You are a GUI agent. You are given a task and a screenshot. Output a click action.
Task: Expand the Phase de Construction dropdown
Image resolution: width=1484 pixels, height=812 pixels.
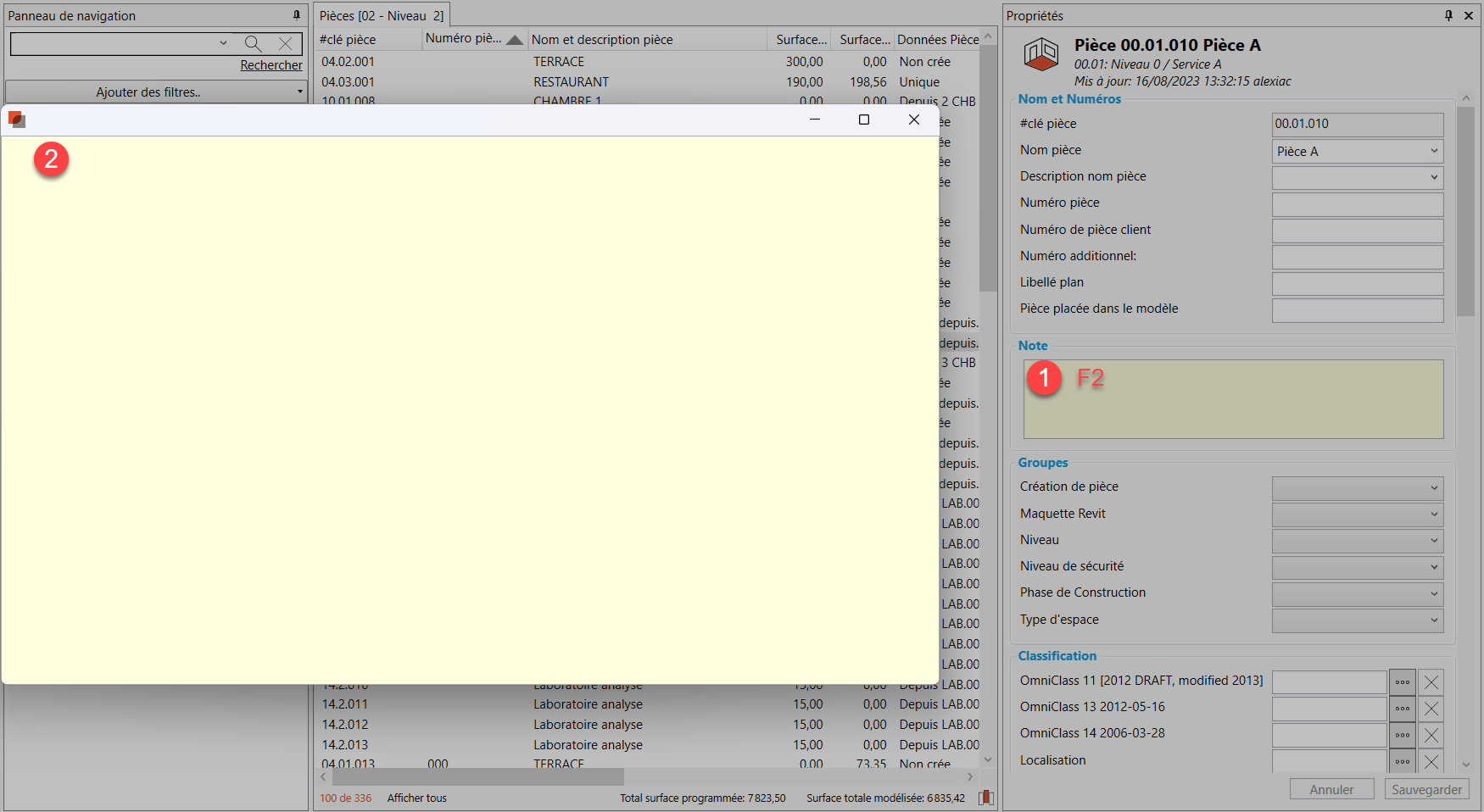click(1433, 593)
